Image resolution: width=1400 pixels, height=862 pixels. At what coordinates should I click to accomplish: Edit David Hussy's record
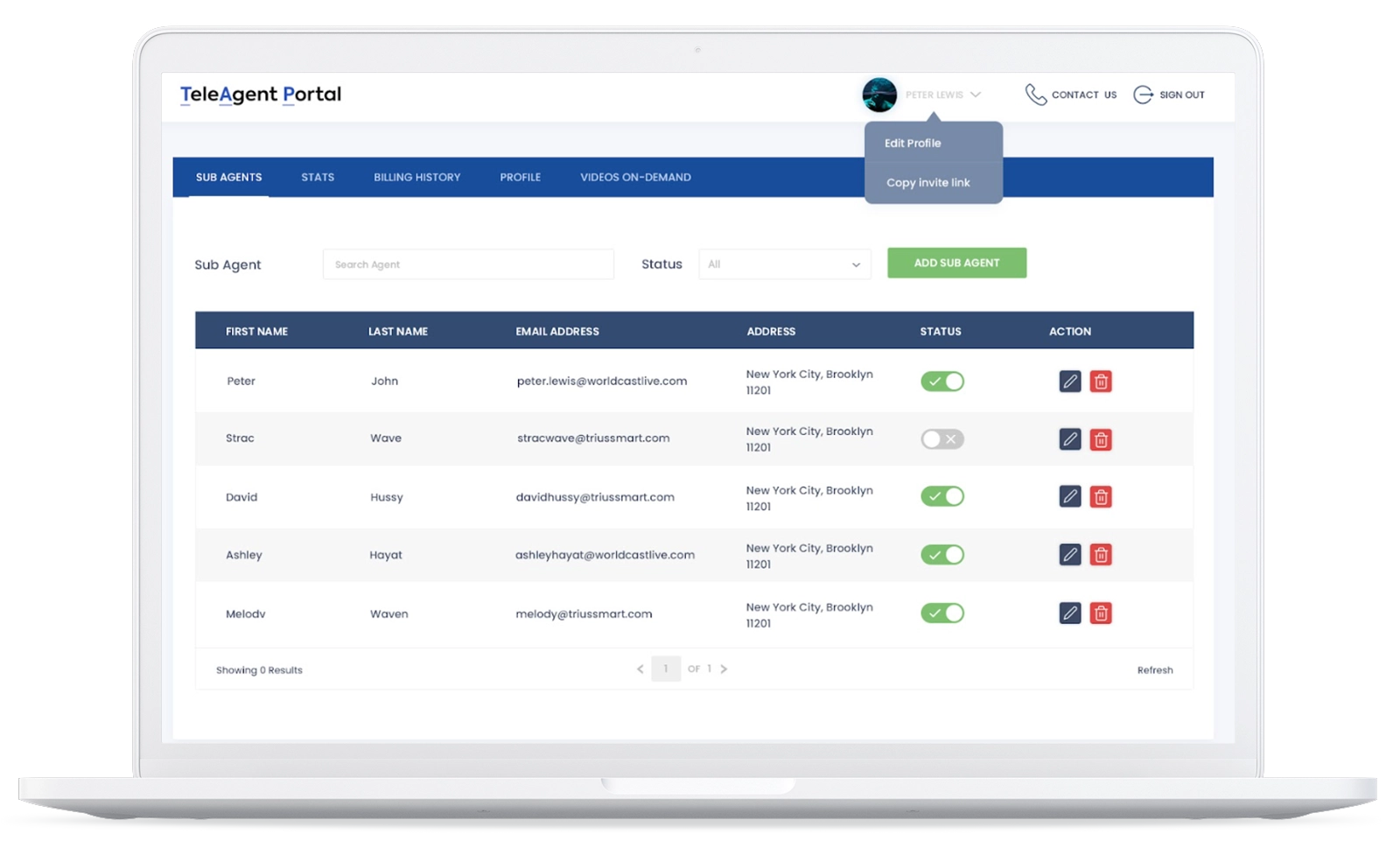[1069, 496]
